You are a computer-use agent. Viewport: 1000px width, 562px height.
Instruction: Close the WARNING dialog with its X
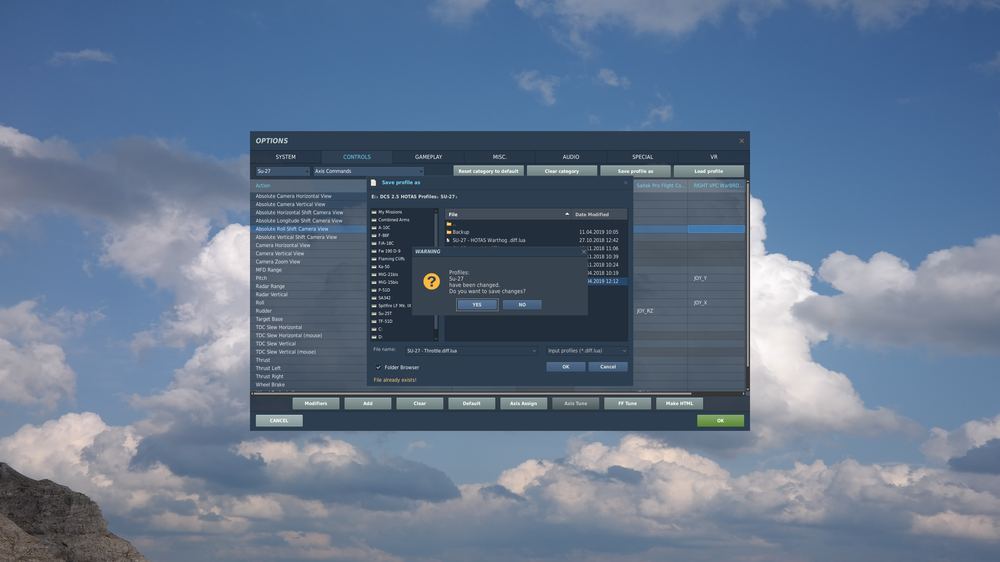pos(584,251)
